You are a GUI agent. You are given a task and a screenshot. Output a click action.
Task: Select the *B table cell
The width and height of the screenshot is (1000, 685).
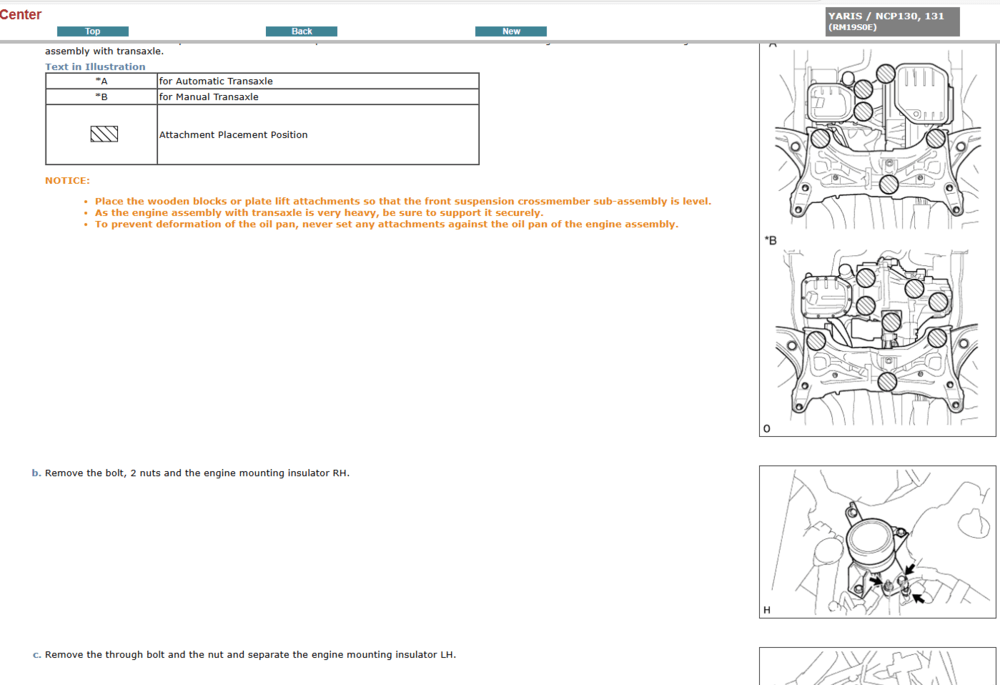coord(101,97)
